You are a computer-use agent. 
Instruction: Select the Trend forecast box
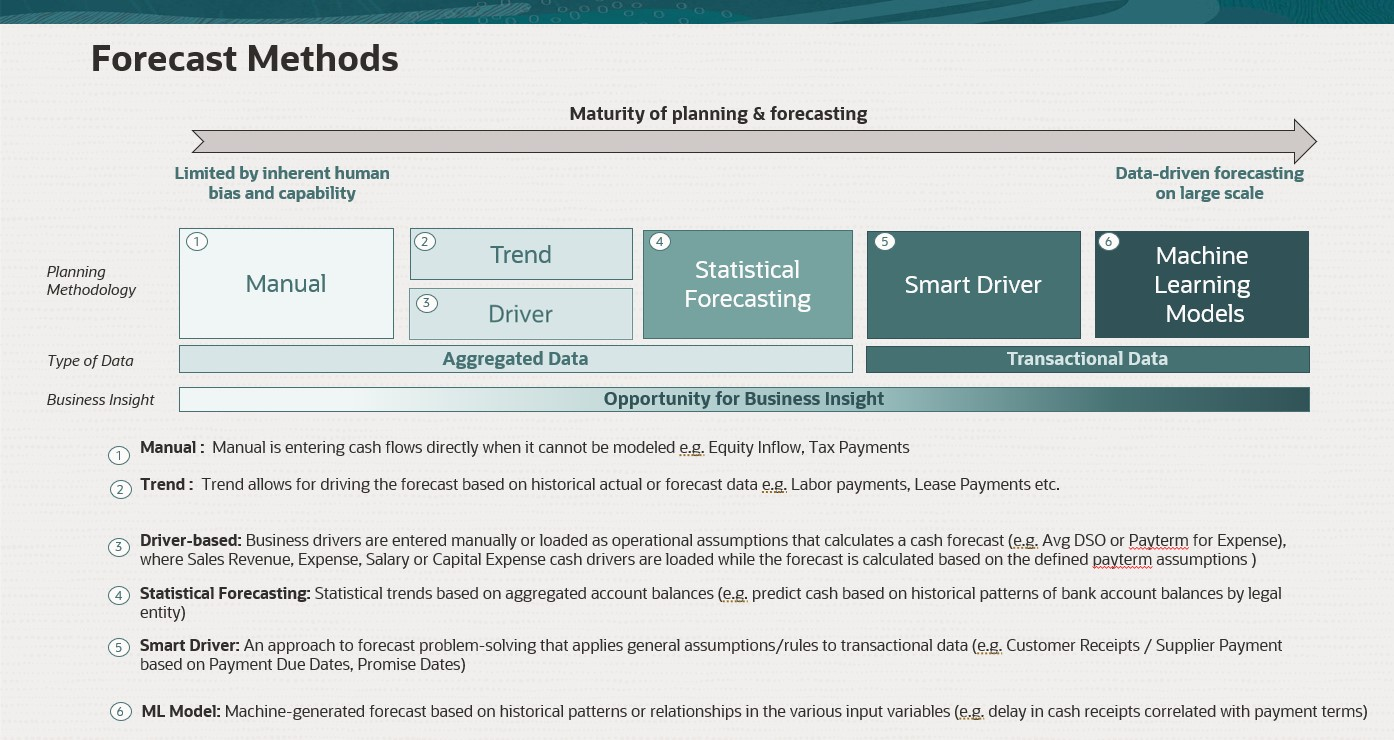pos(521,254)
